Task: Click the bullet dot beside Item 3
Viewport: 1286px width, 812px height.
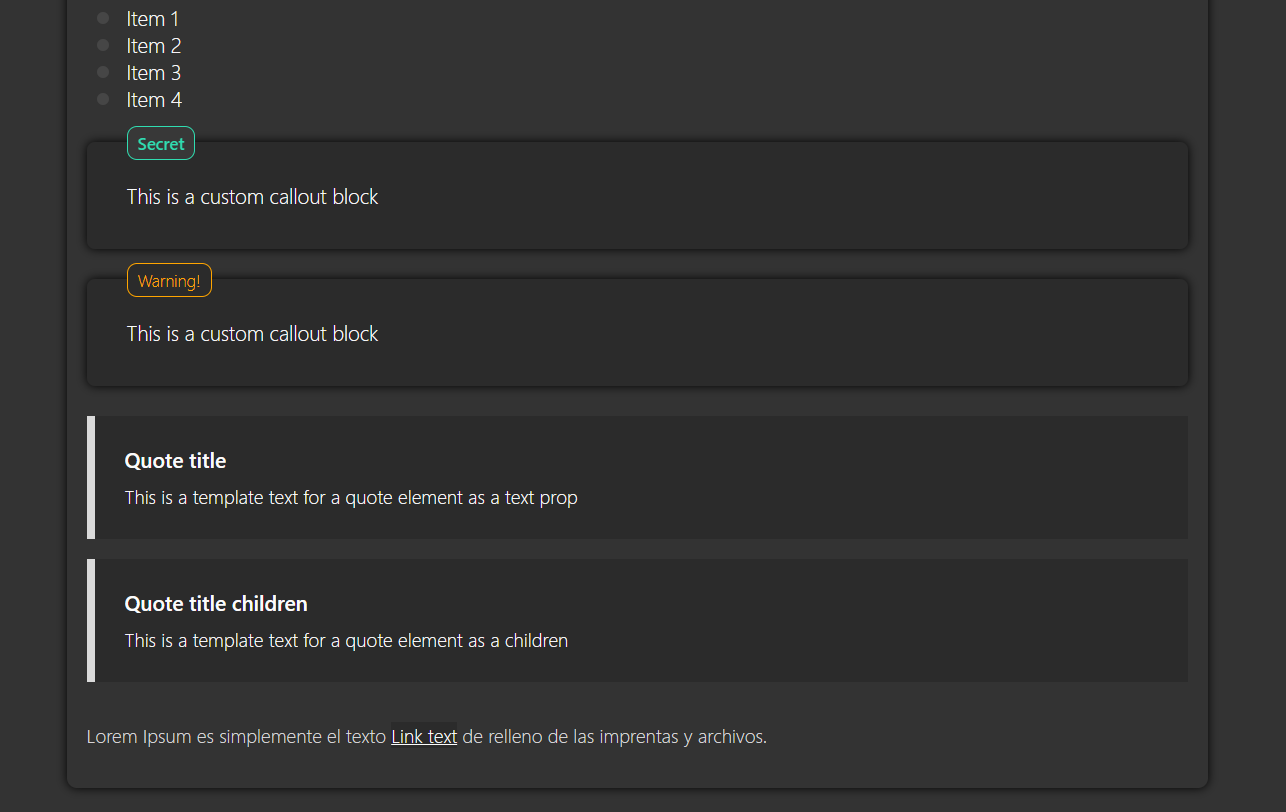Action: tap(103, 72)
